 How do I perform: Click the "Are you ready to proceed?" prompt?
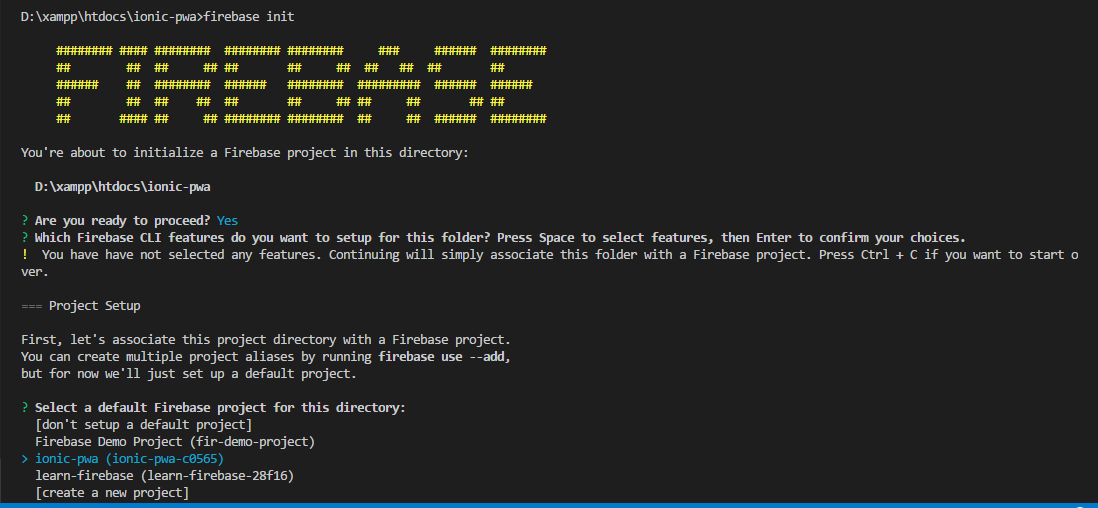pos(123,221)
